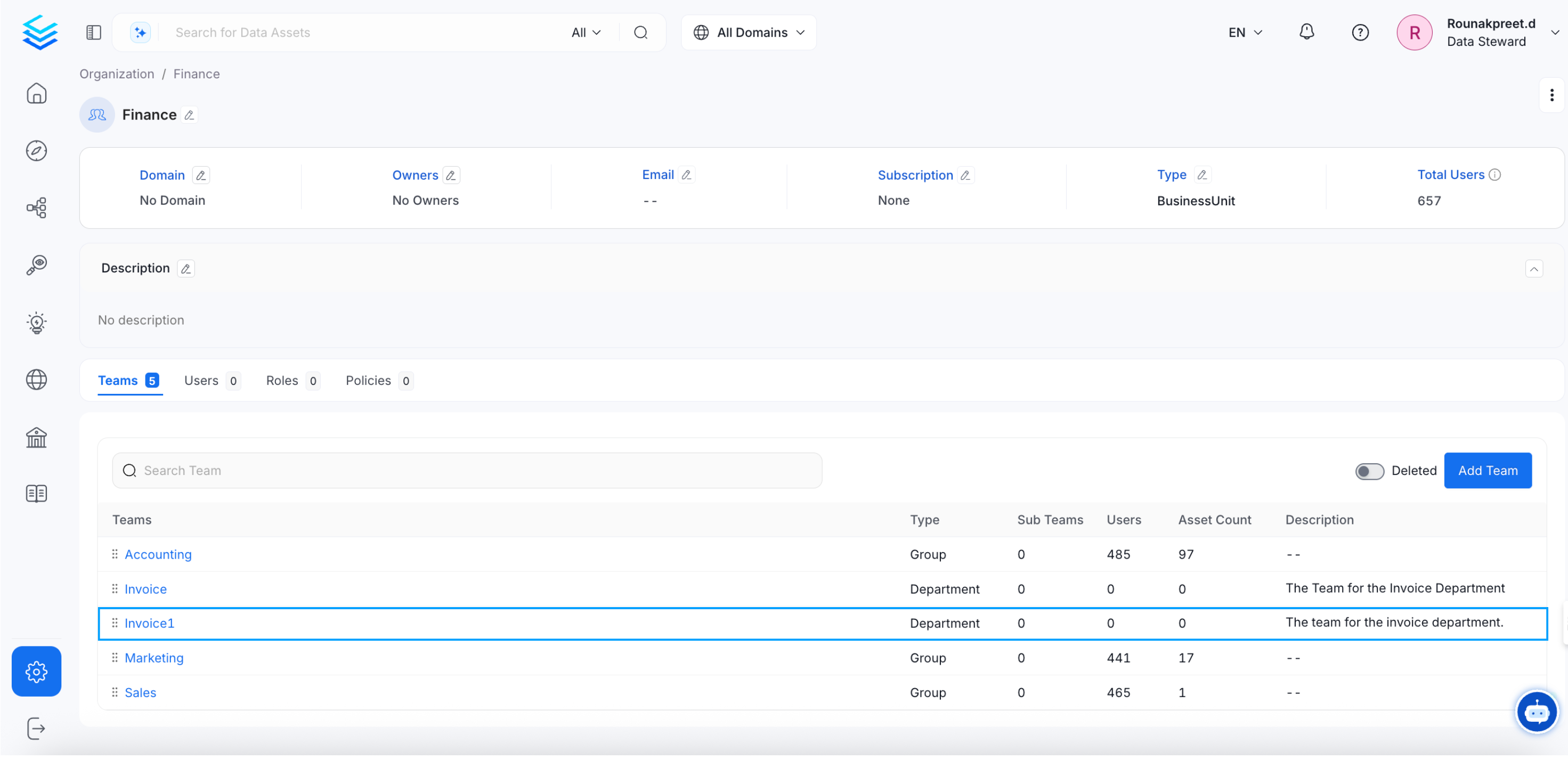Click the edit icon next to Owners
The height and width of the screenshot is (759, 1568).
pyautogui.click(x=451, y=175)
